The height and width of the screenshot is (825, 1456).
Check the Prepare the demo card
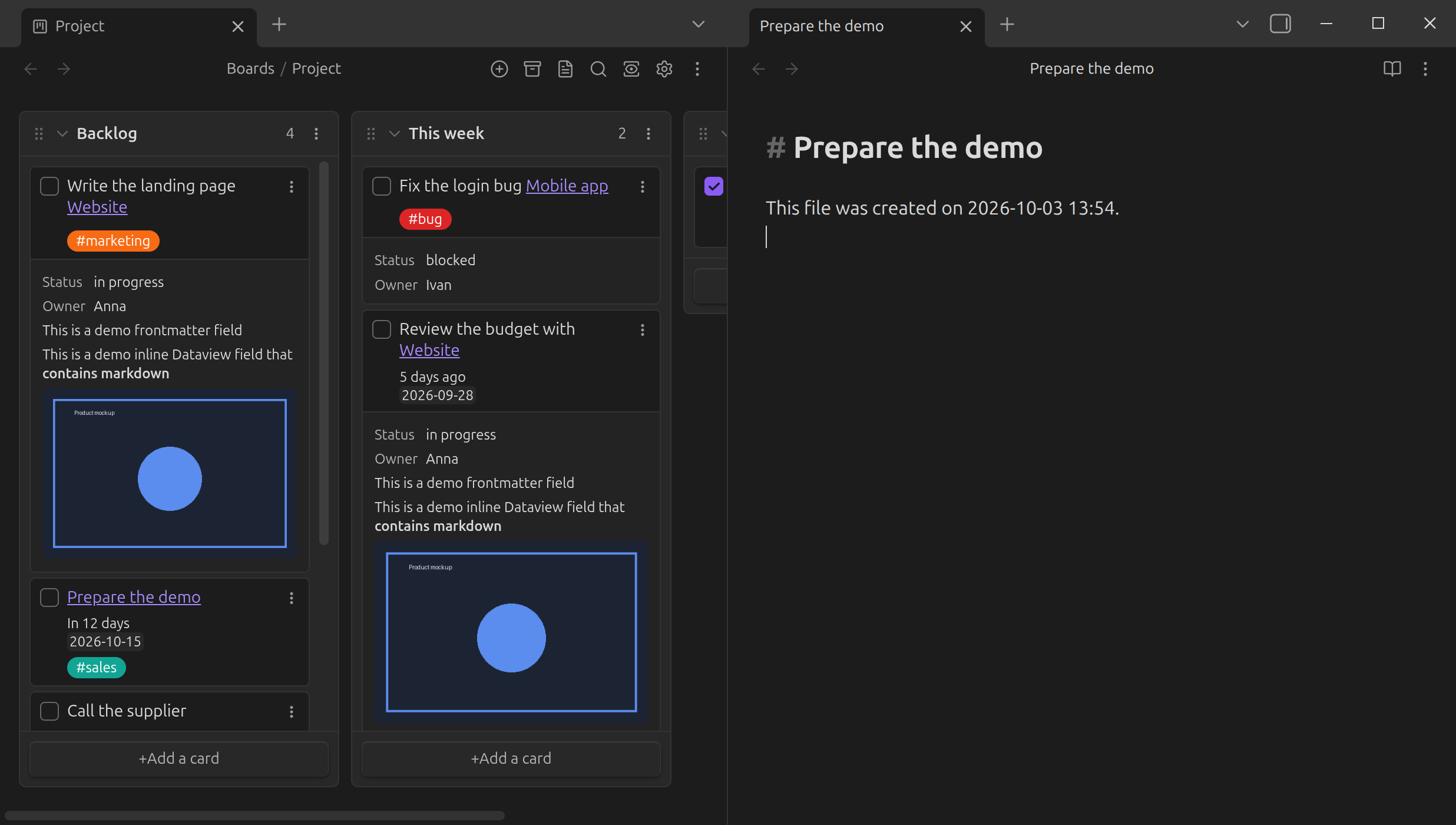49,598
